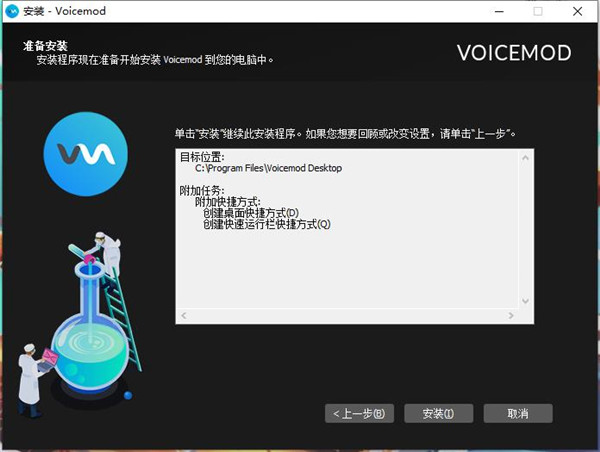
Task: Close the Voicemod installer window
Action: pos(577,11)
